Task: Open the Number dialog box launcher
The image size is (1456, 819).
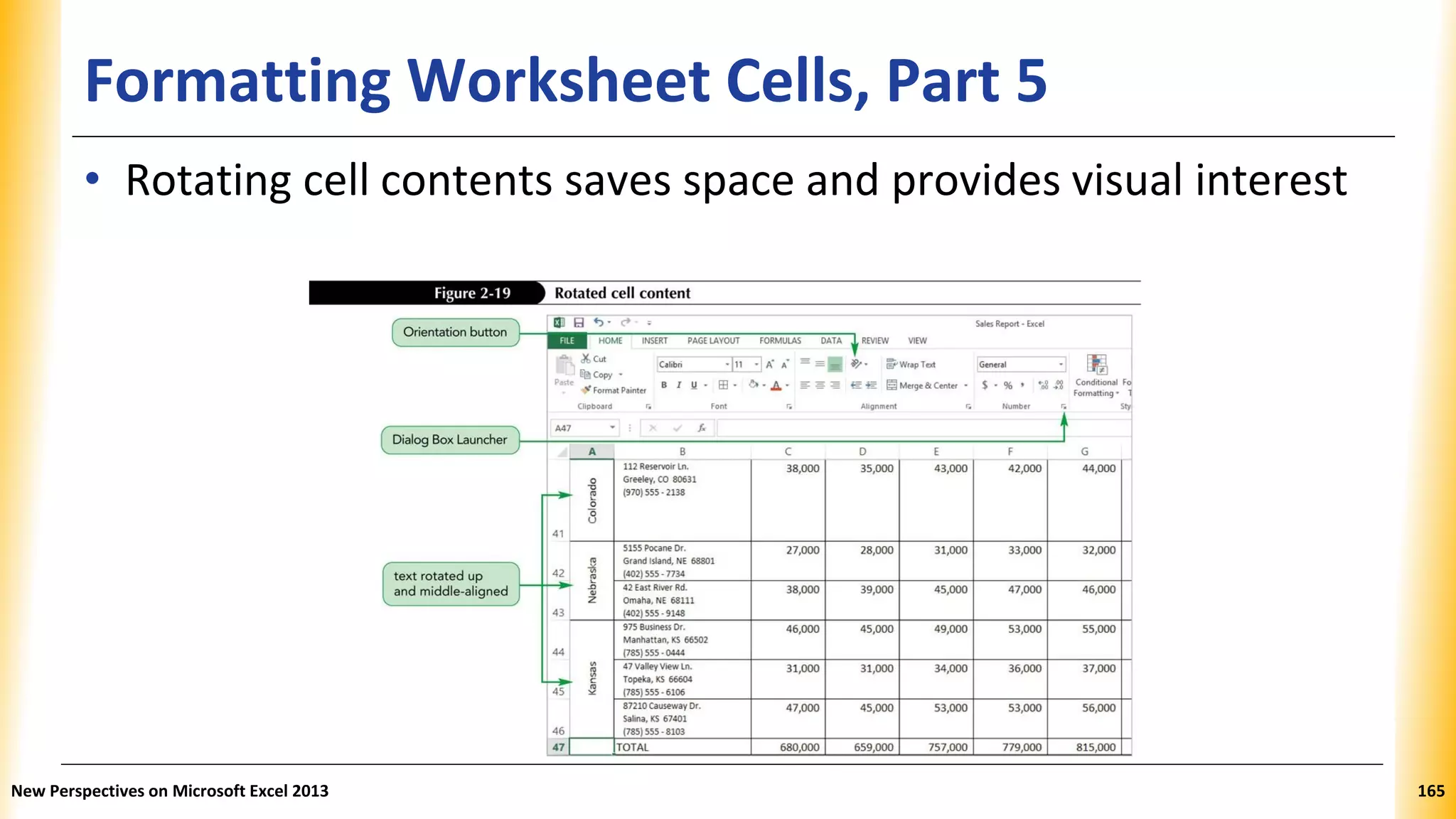Action: pyautogui.click(x=1064, y=407)
